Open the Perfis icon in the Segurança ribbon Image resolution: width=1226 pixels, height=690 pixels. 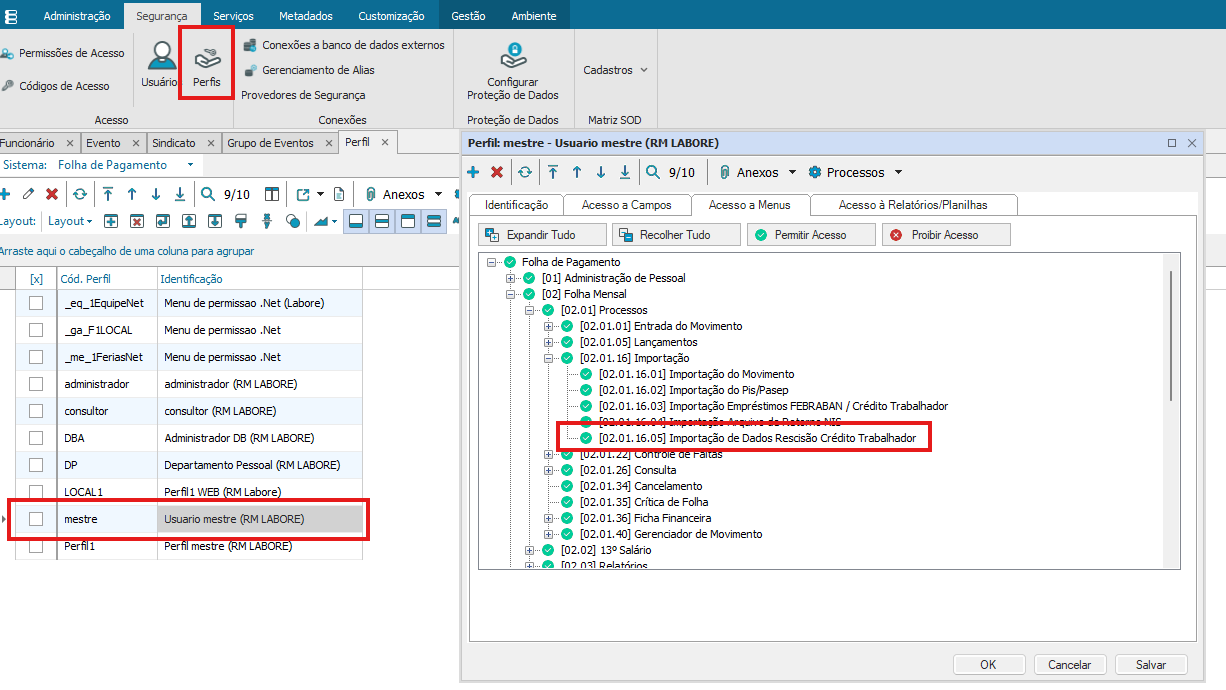point(207,66)
